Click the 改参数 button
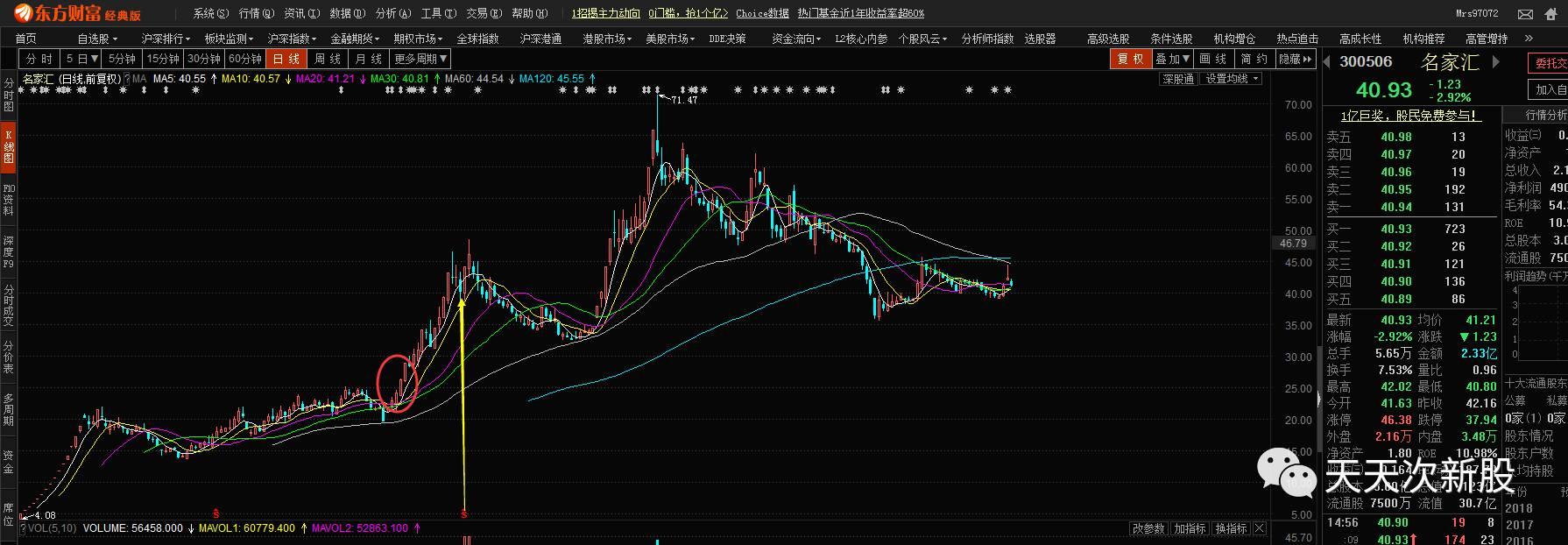 (1148, 528)
